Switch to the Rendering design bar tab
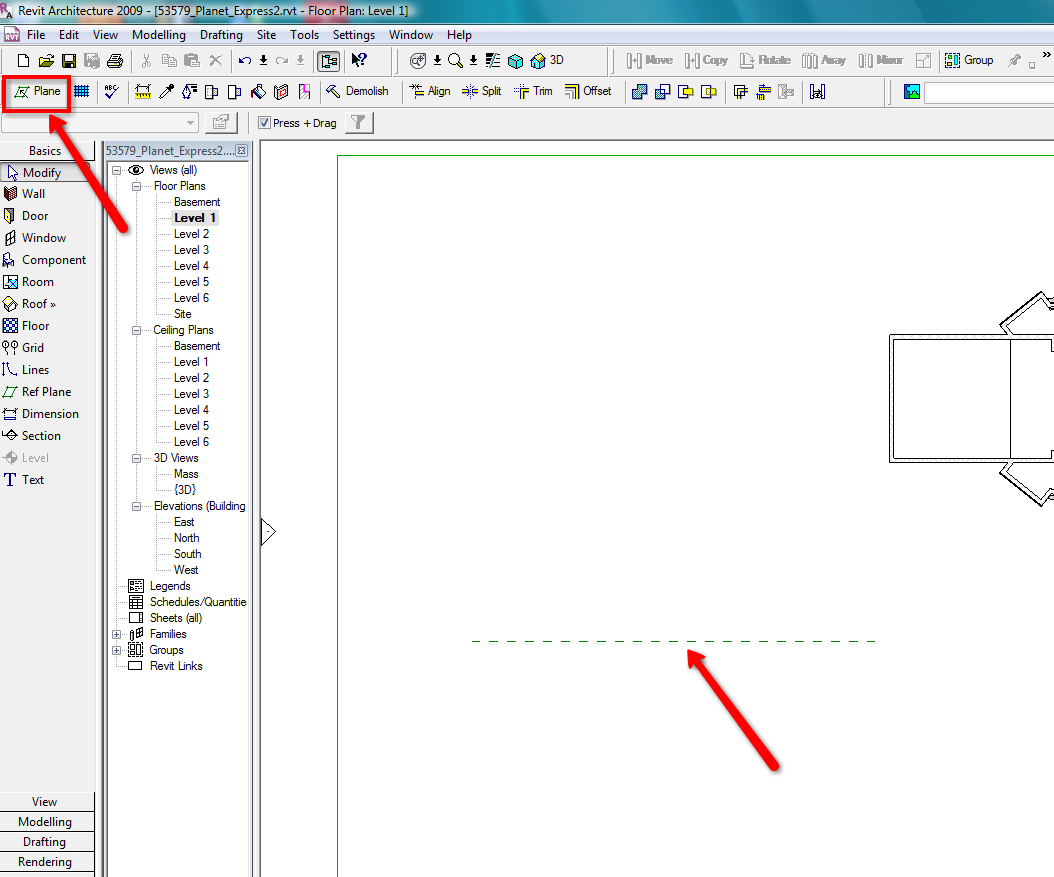This screenshot has height=877, width=1054. pyautogui.click(x=47, y=862)
